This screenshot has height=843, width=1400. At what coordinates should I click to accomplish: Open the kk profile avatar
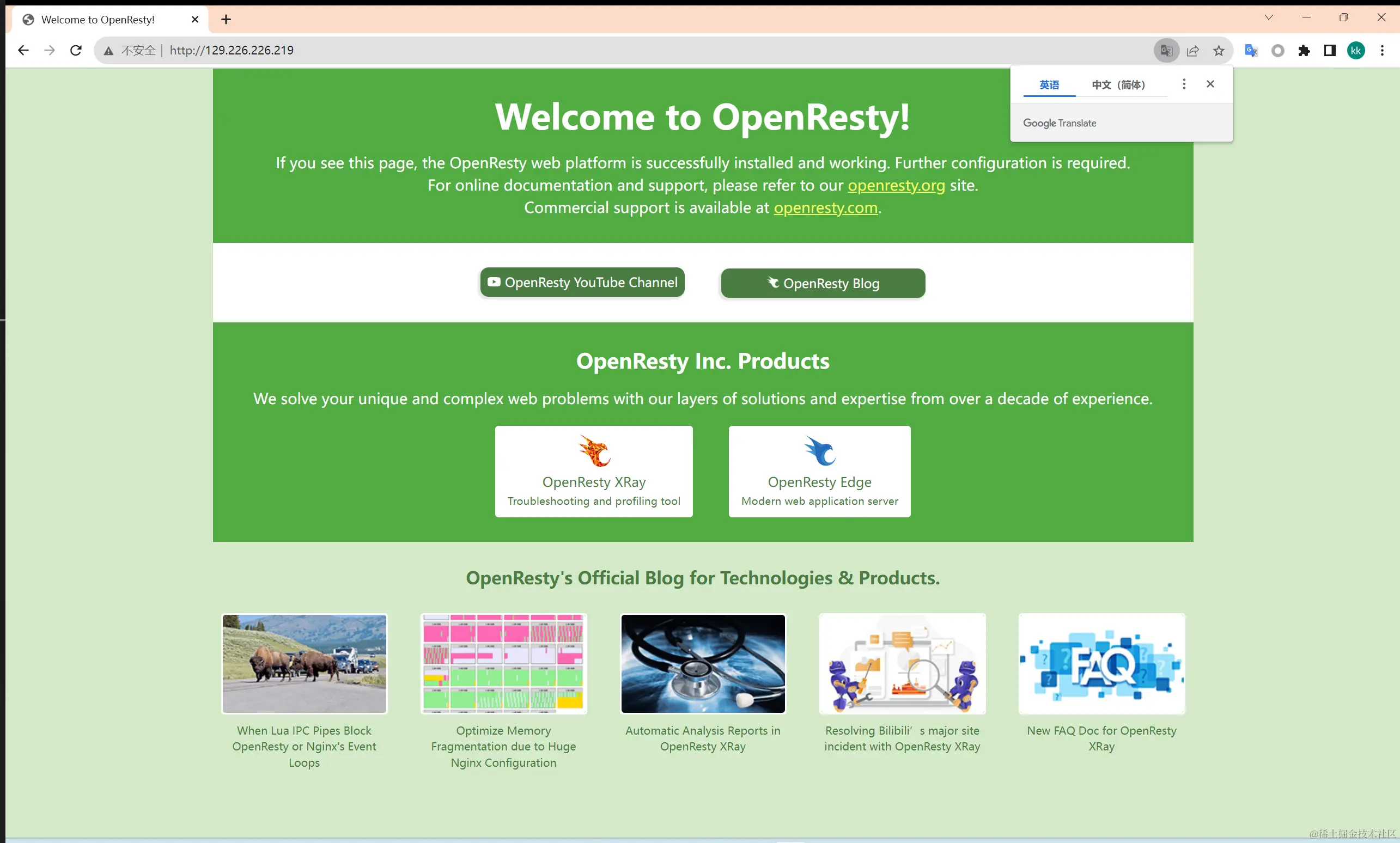point(1356,51)
